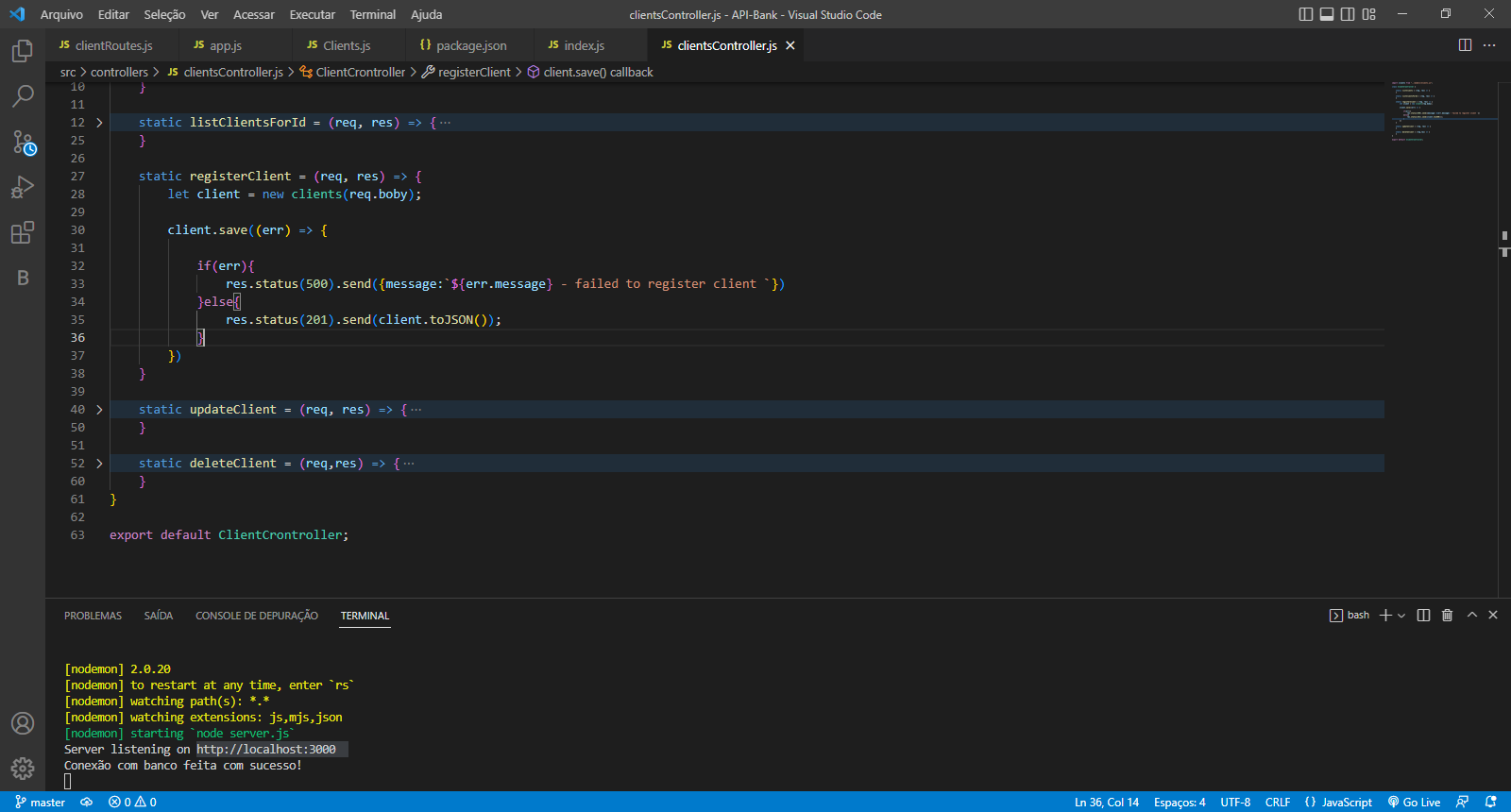Open the Terminal menu in menu bar
Screen dimensions: 1511x812
(372, 14)
